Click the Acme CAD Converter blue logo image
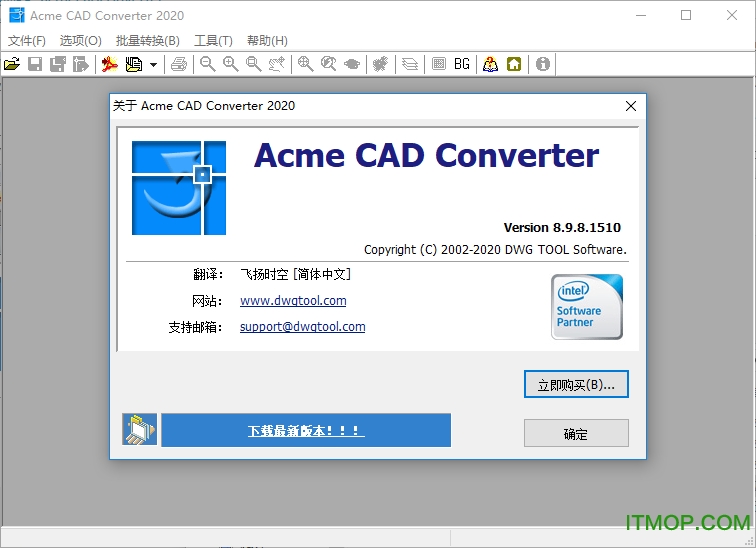 point(179,188)
